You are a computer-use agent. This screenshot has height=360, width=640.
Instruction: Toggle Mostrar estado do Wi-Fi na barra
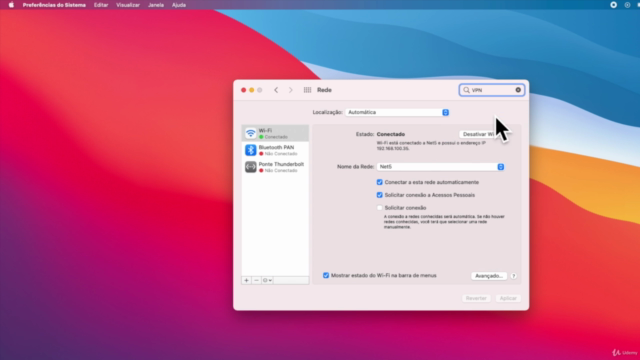coord(326,276)
